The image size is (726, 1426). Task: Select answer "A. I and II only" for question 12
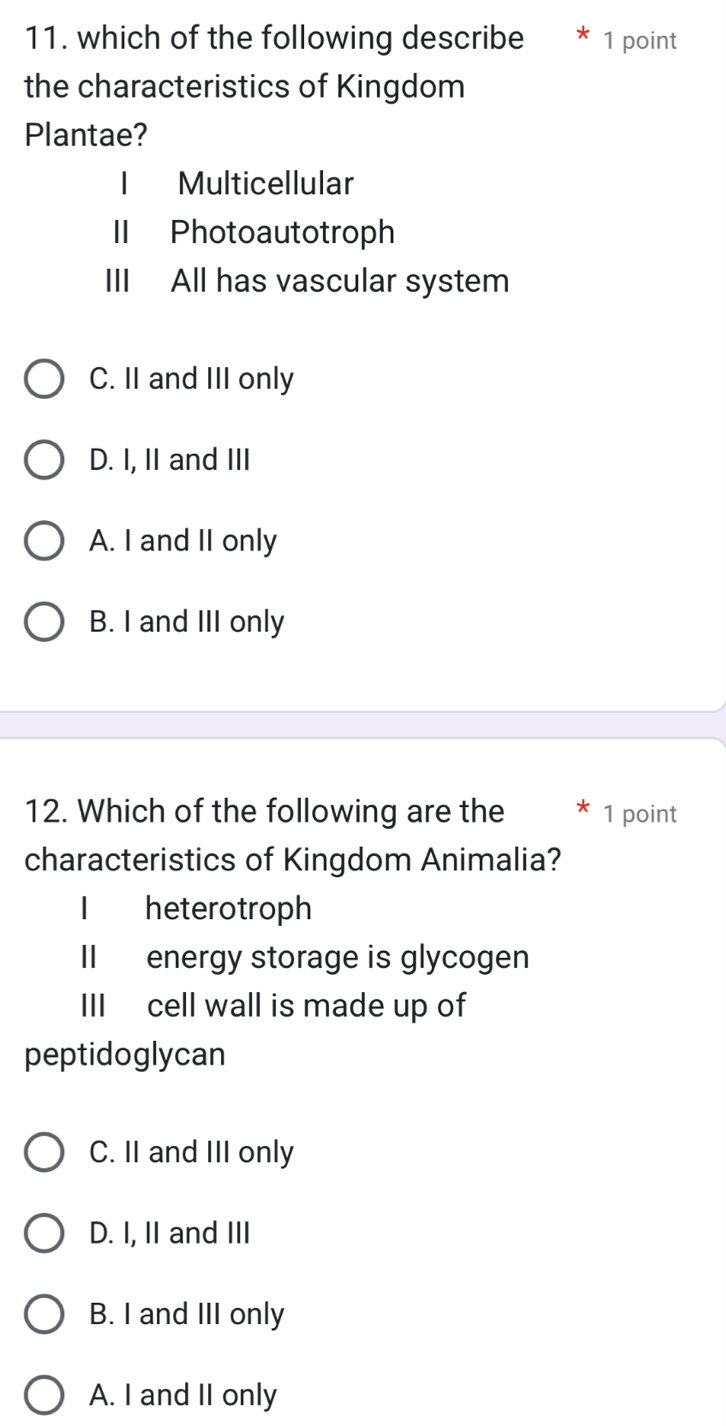[44, 1395]
